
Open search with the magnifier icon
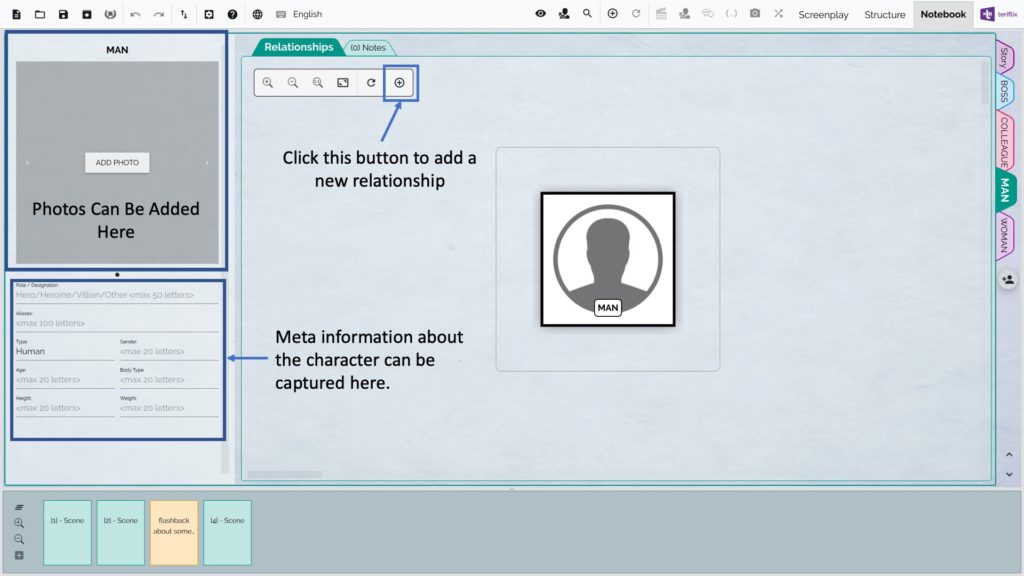(x=588, y=13)
